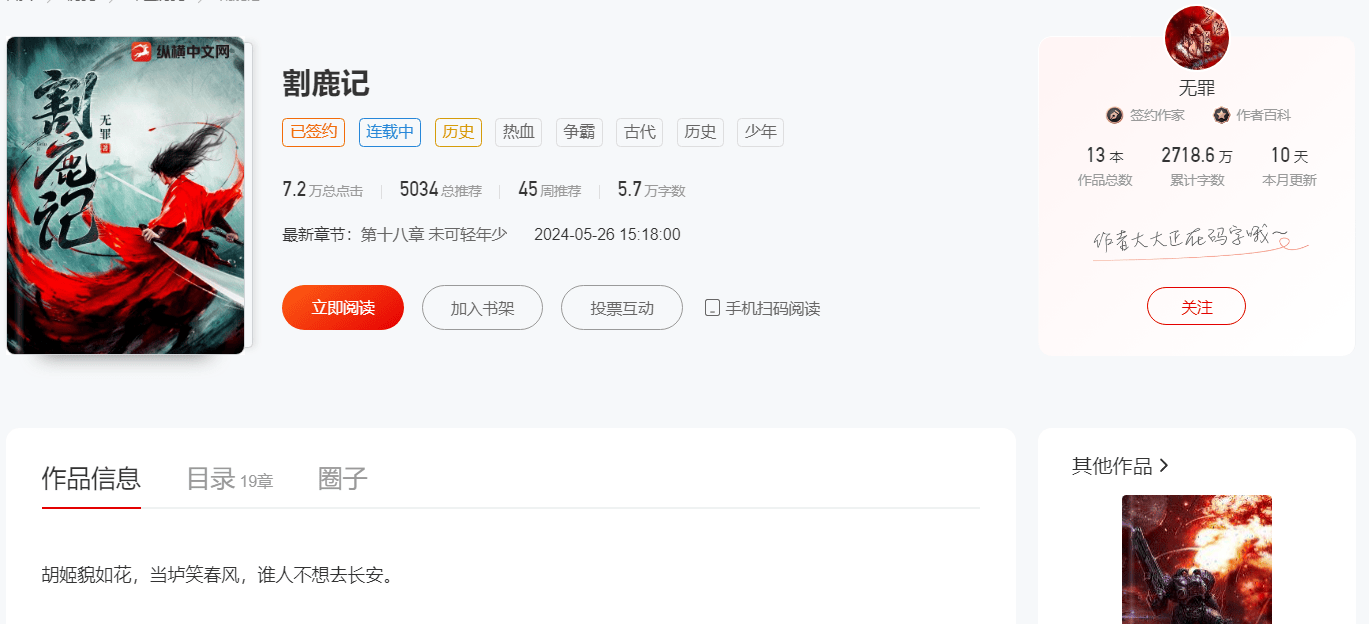This screenshot has width=1369, height=624.
Task: Click the 签约作家 label
Action: pyautogui.click(x=1157, y=115)
